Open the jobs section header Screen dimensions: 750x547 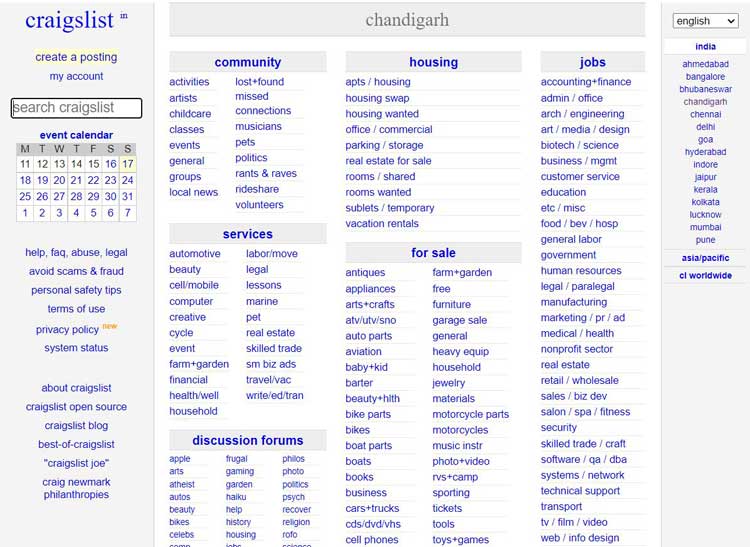coord(593,62)
